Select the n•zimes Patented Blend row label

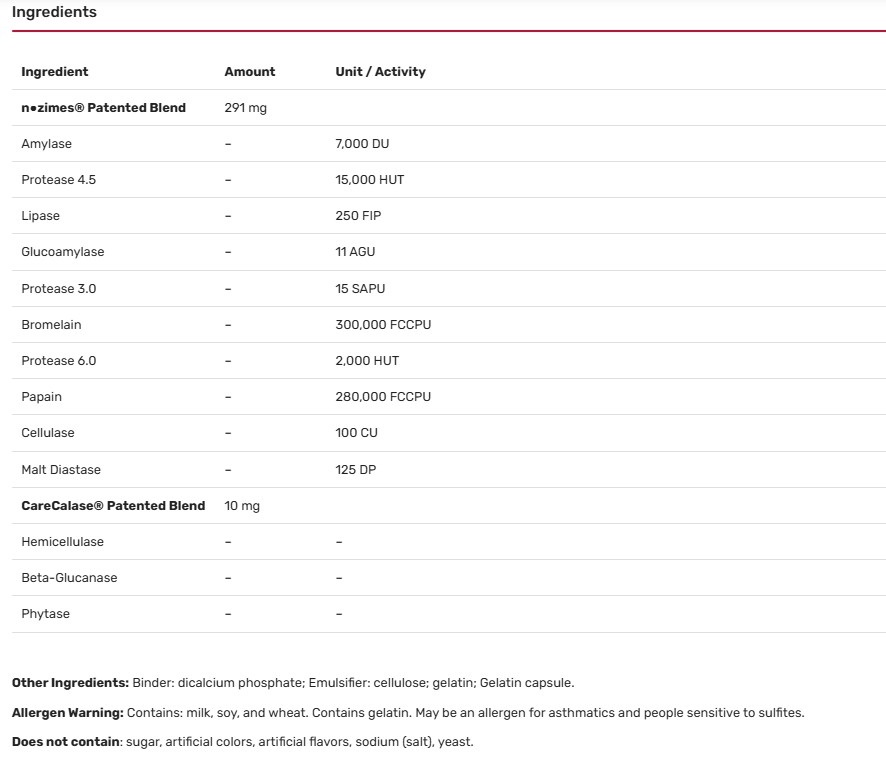[x=103, y=108]
